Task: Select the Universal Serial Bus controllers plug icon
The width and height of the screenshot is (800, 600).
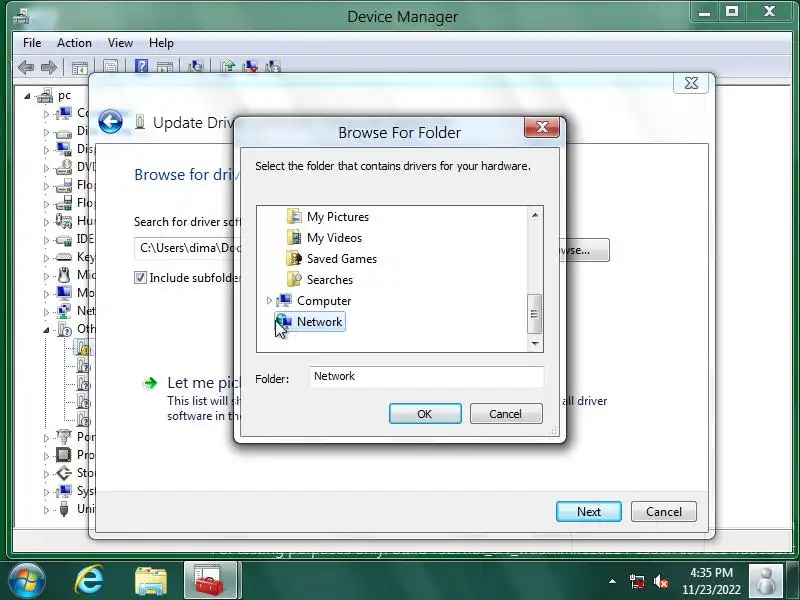Action: tap(64, 509)
